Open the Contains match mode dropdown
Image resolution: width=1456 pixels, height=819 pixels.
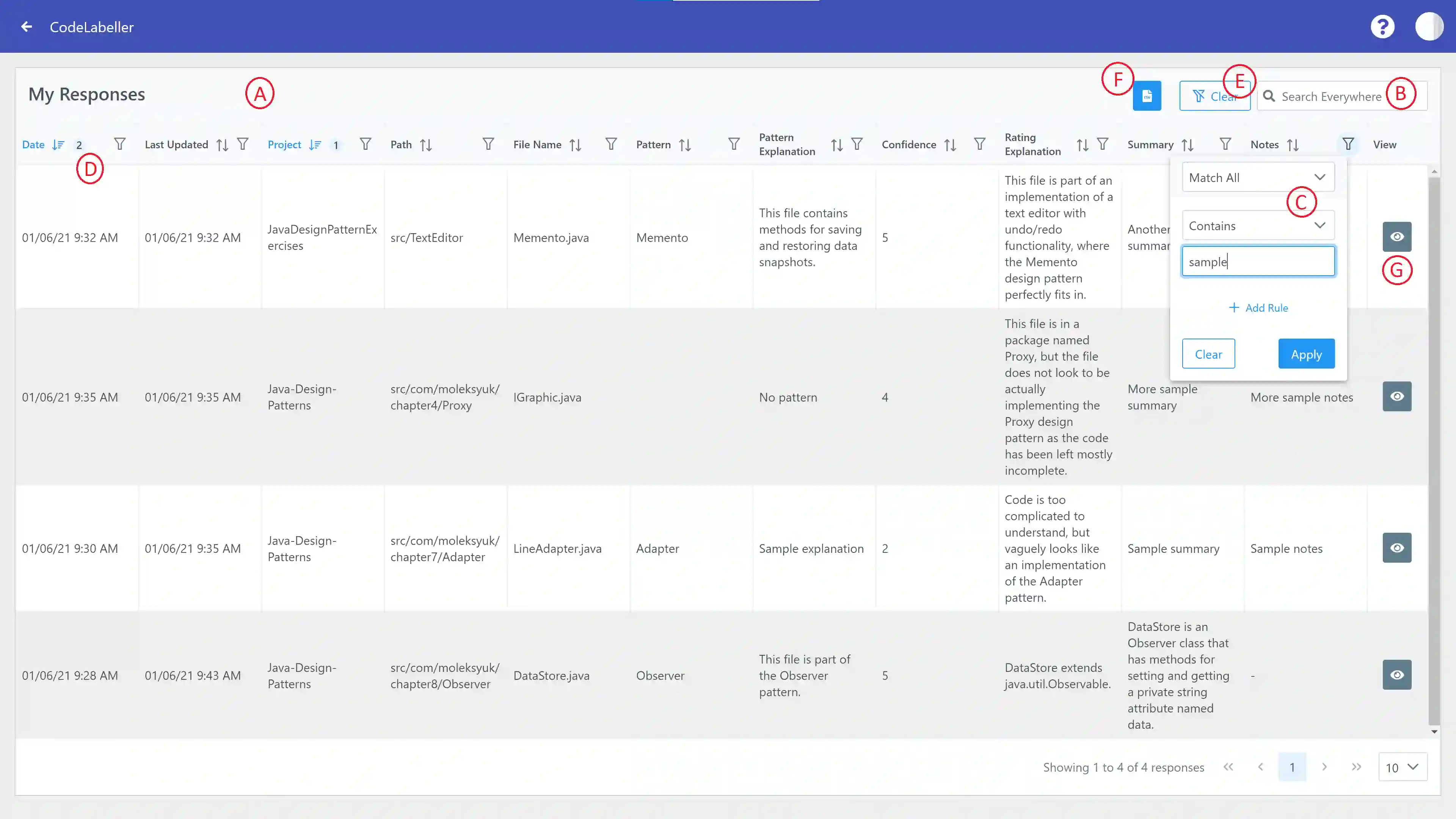(x=1258, y=226)
